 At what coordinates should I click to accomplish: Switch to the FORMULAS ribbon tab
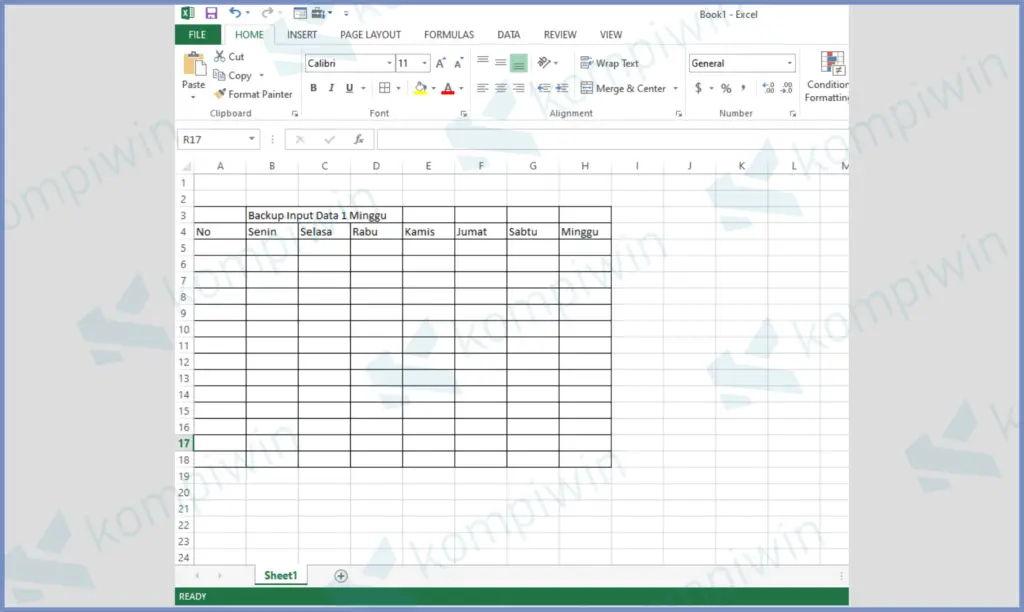pyautogui.click(x=448, y=34)
